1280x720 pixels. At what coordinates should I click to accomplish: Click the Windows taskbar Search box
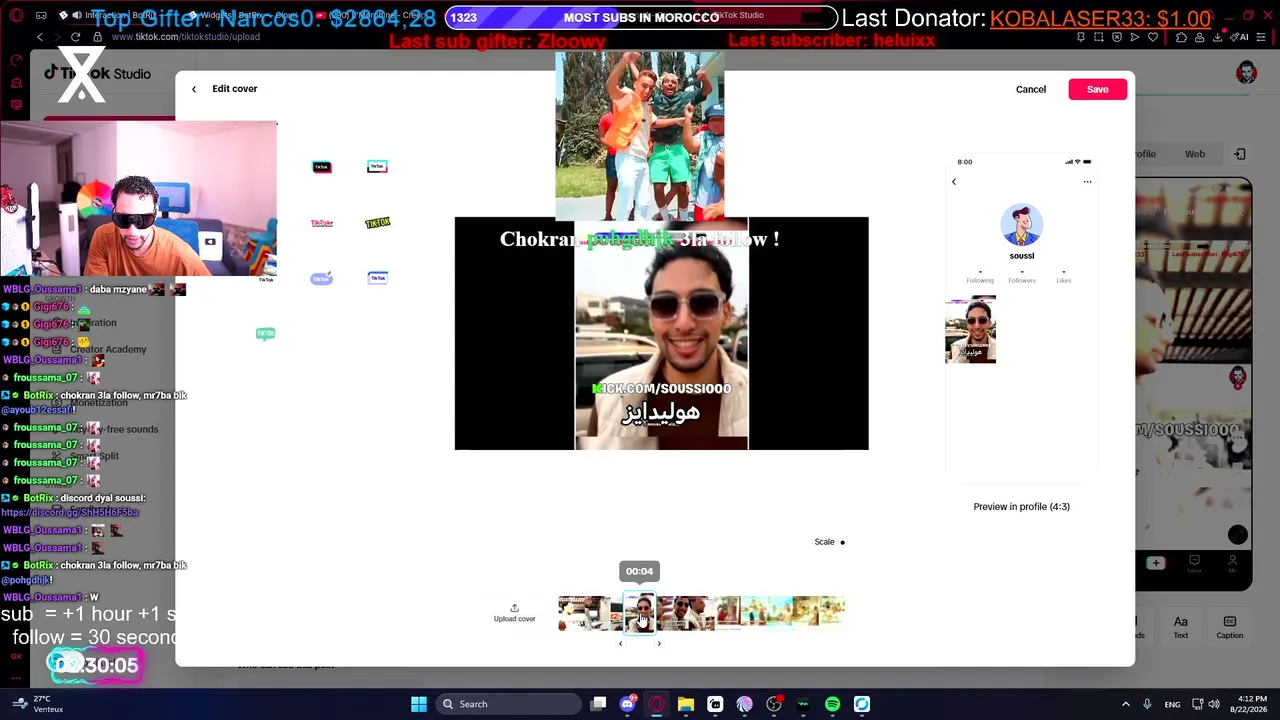pyautogui.click(x=508, y=704)
